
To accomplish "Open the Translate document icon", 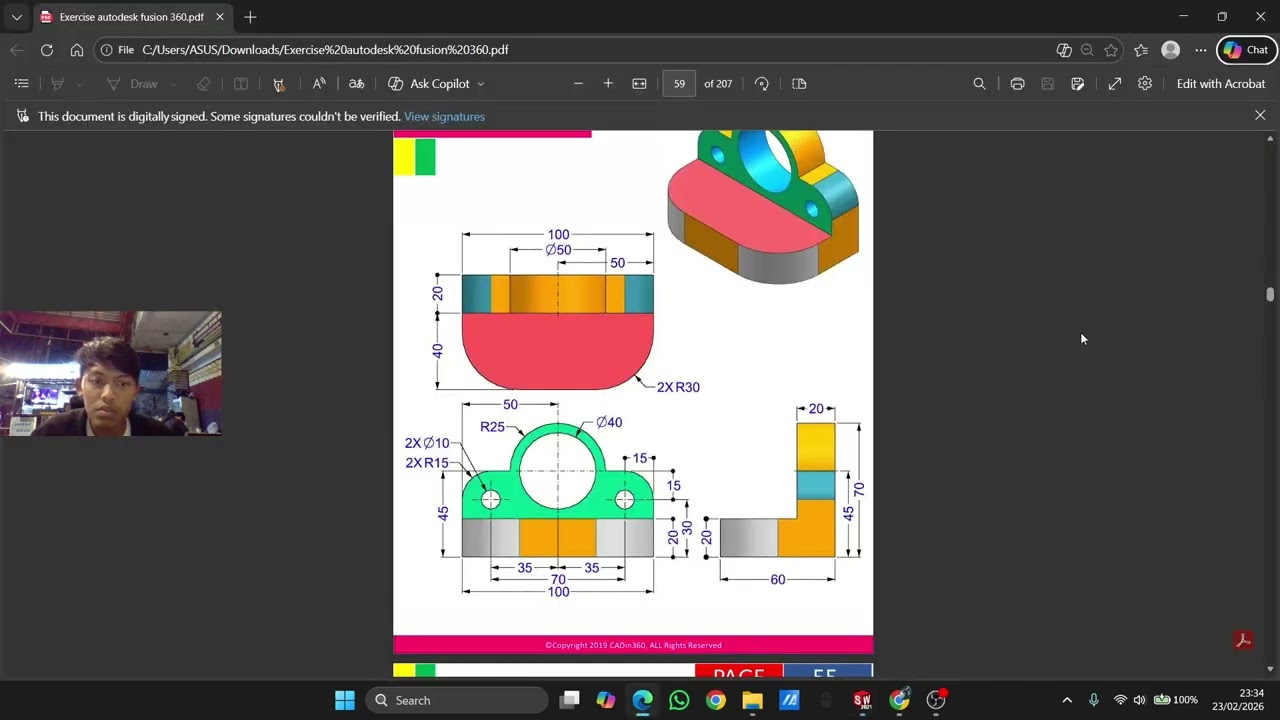I will 356,84.
